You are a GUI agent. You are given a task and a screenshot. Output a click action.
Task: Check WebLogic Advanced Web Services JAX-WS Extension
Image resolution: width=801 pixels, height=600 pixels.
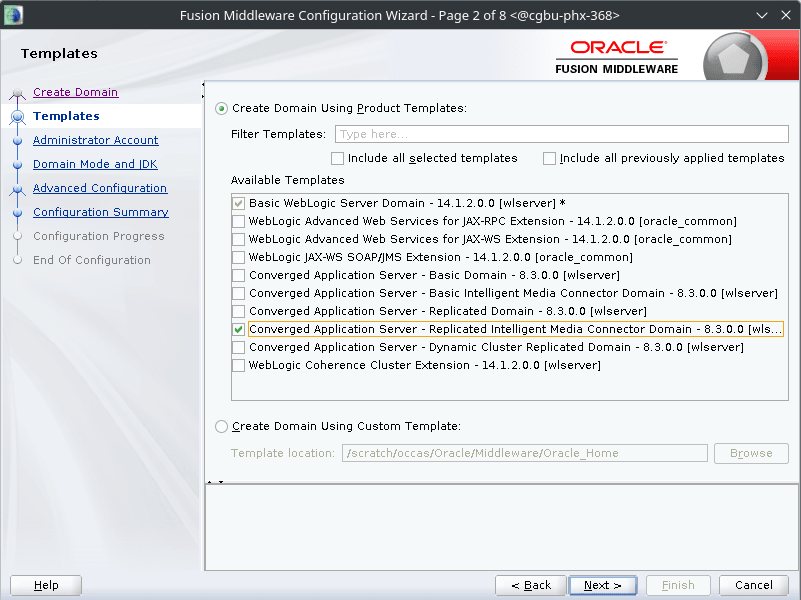tap(238, 239)
